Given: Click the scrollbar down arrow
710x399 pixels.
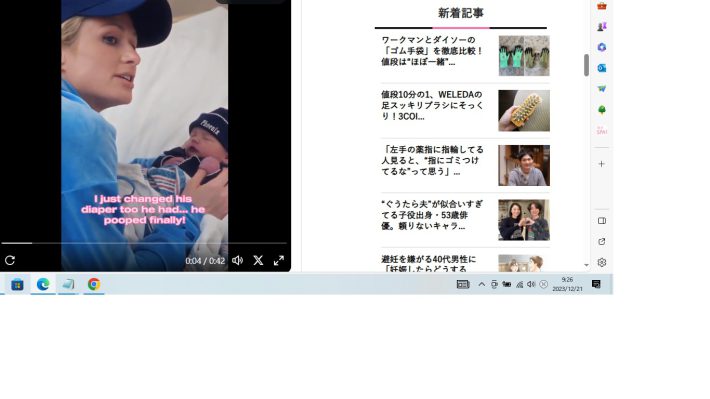Looking at the screenshot, I should point(586,265).
